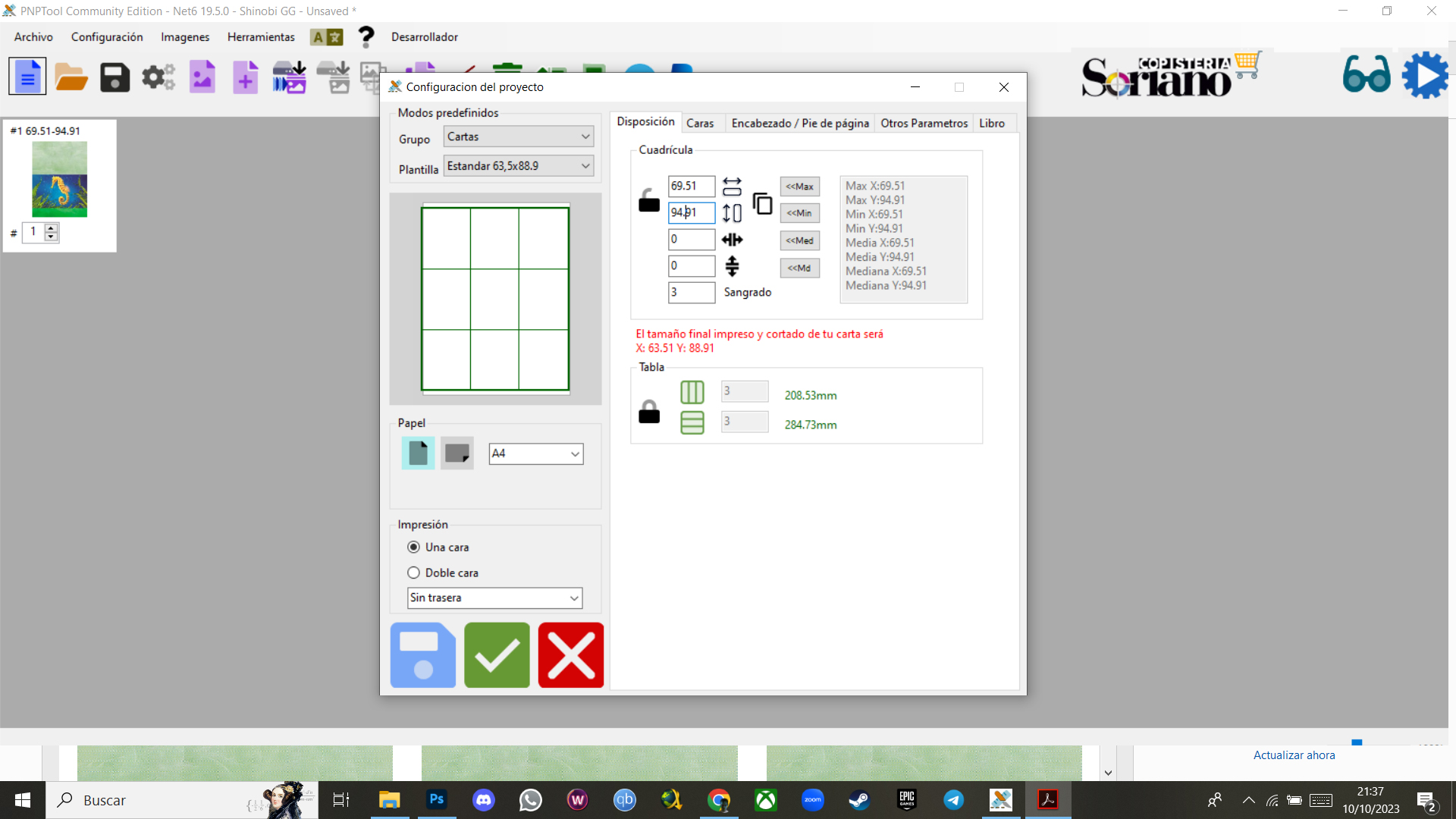Open the Herramientas menu

[x=261, y=36]
